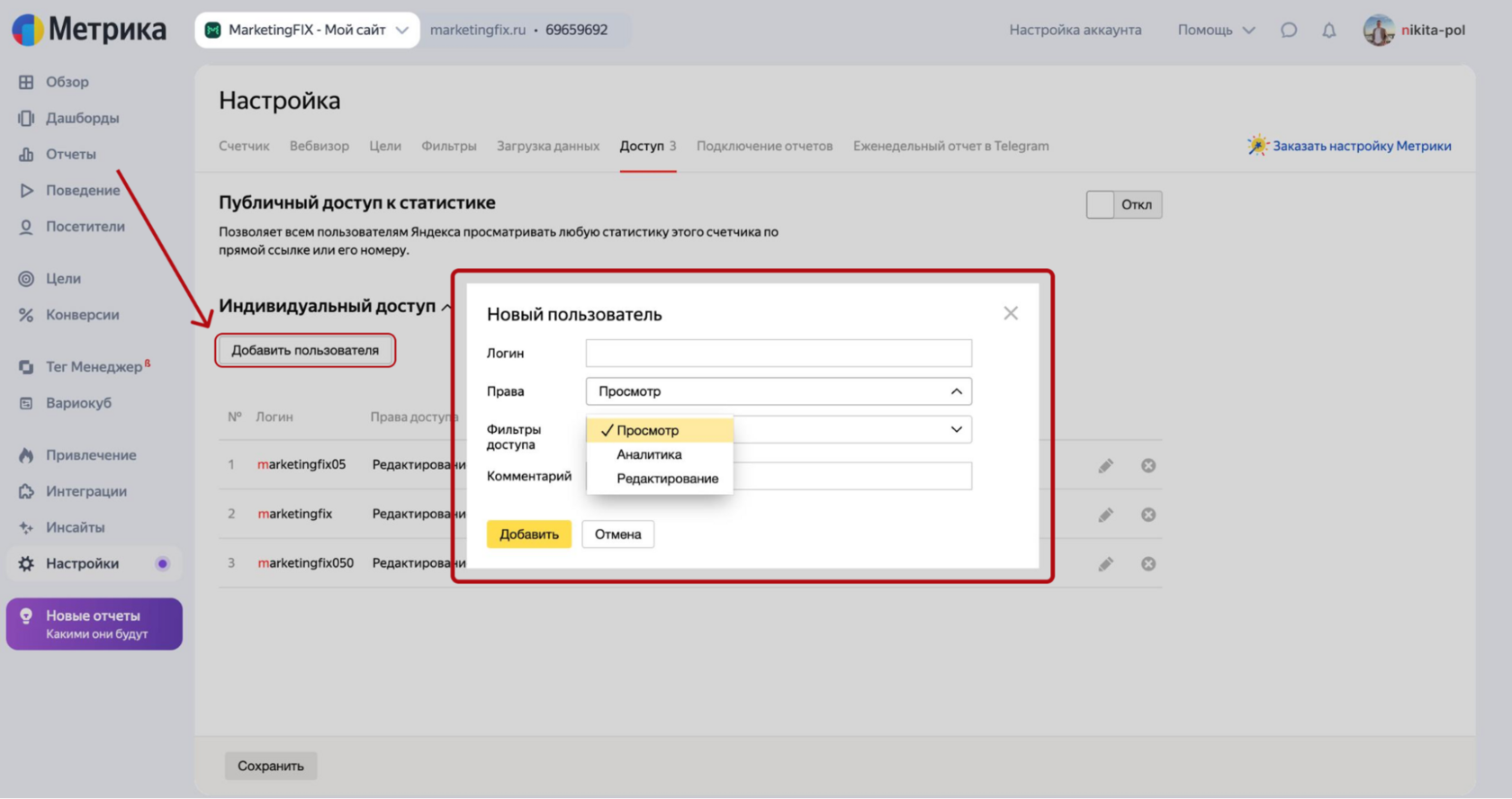Switch to the Вебвизор tab

click(319, 146)
